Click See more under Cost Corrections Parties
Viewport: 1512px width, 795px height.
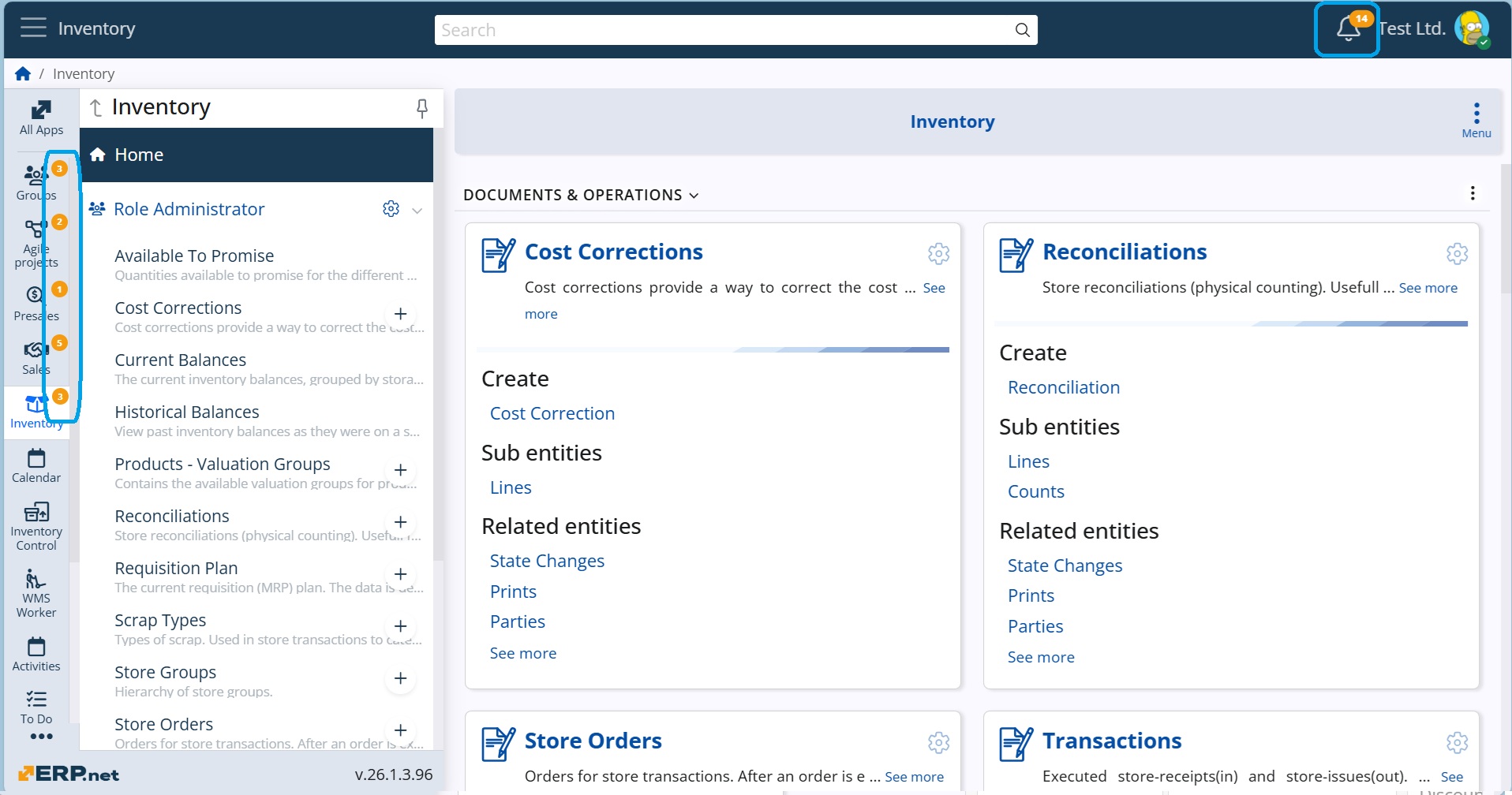[x=523, y=653]
